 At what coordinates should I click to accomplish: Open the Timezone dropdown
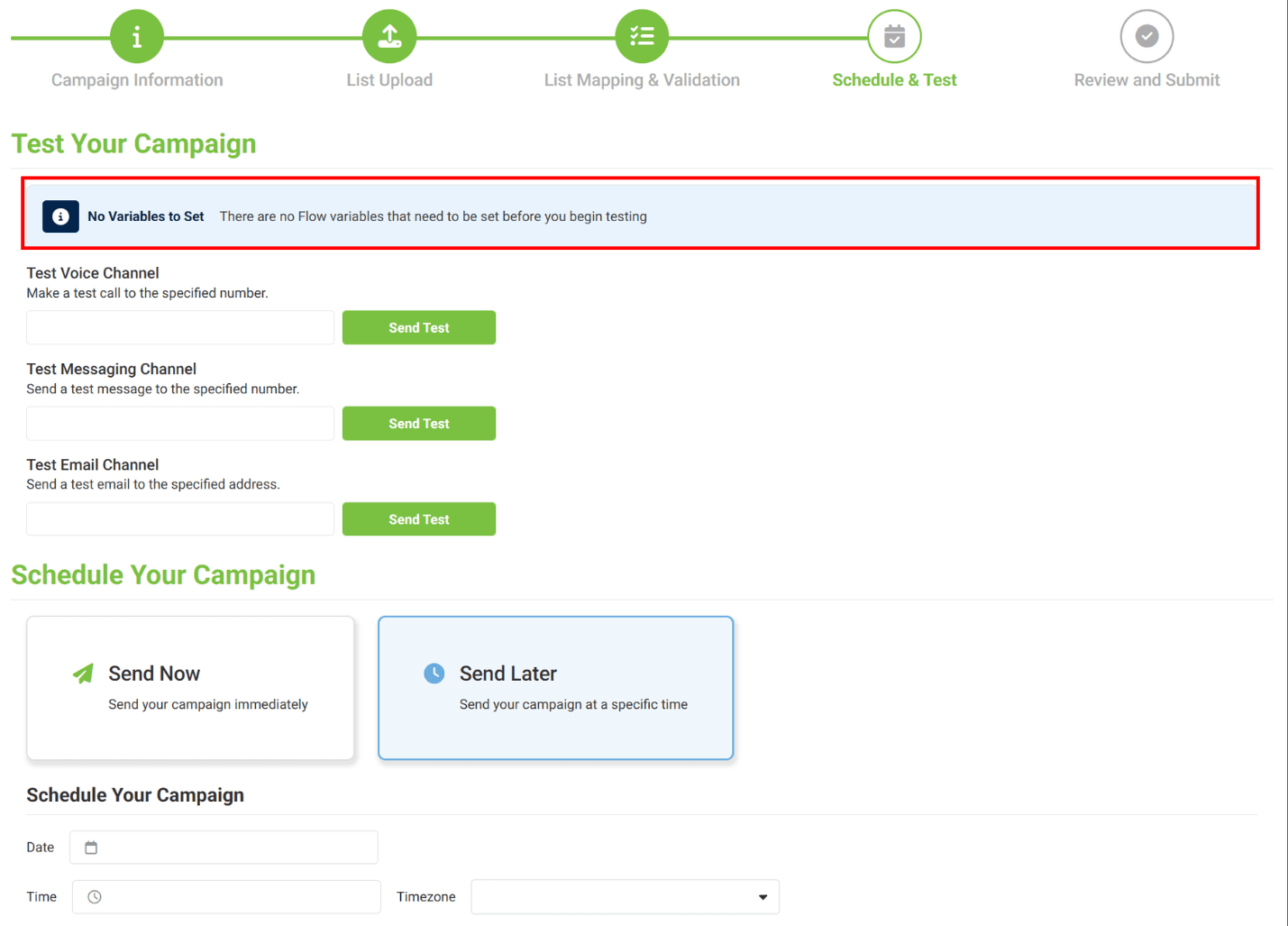tap(613, 897)
